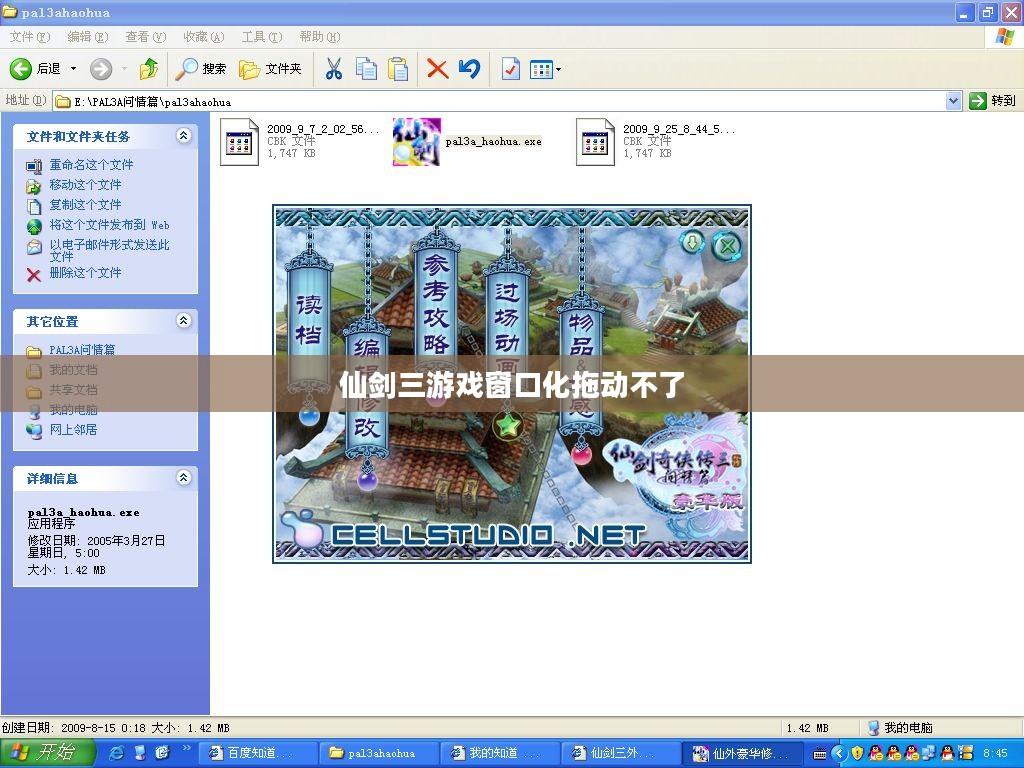This screenshot has height=768, width=1024.
Task: Click the green minimize arrow orb in game window
Action: click(x=693, y=244)
